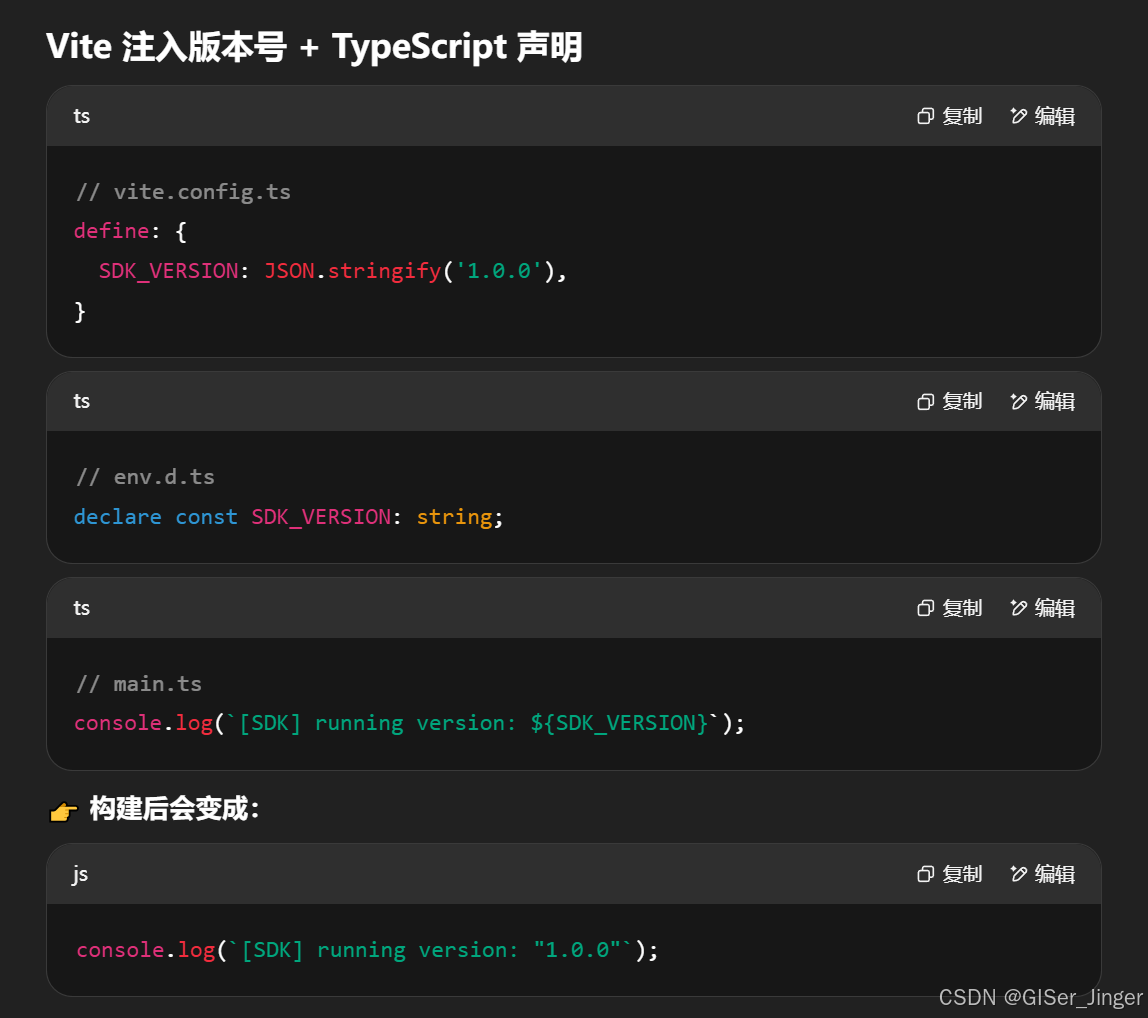
Task: Click the edit pencil icon on vite.config.ts block
Action: (x=1019, y=116)
